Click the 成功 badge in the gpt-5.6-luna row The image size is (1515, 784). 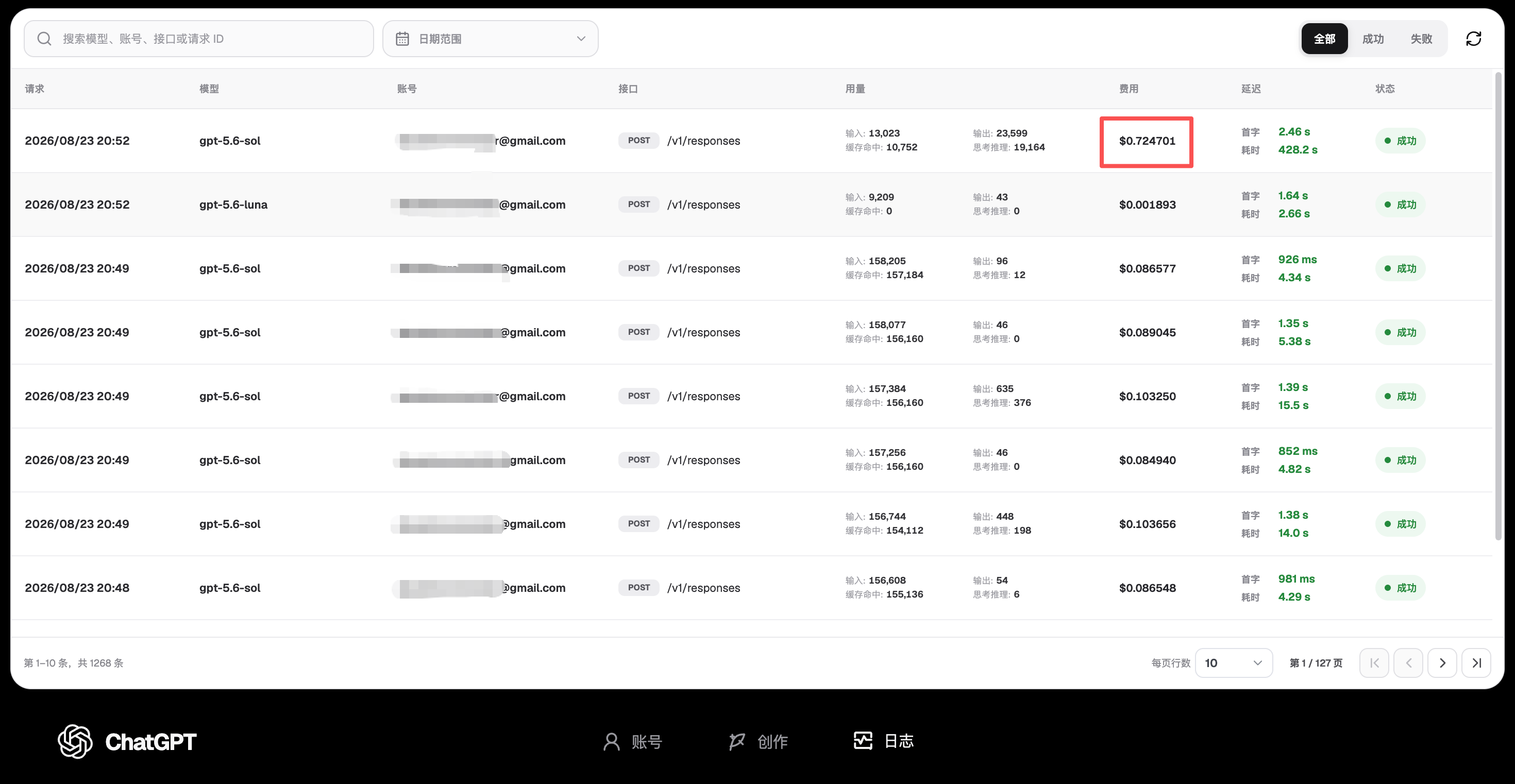(1400, 204)
